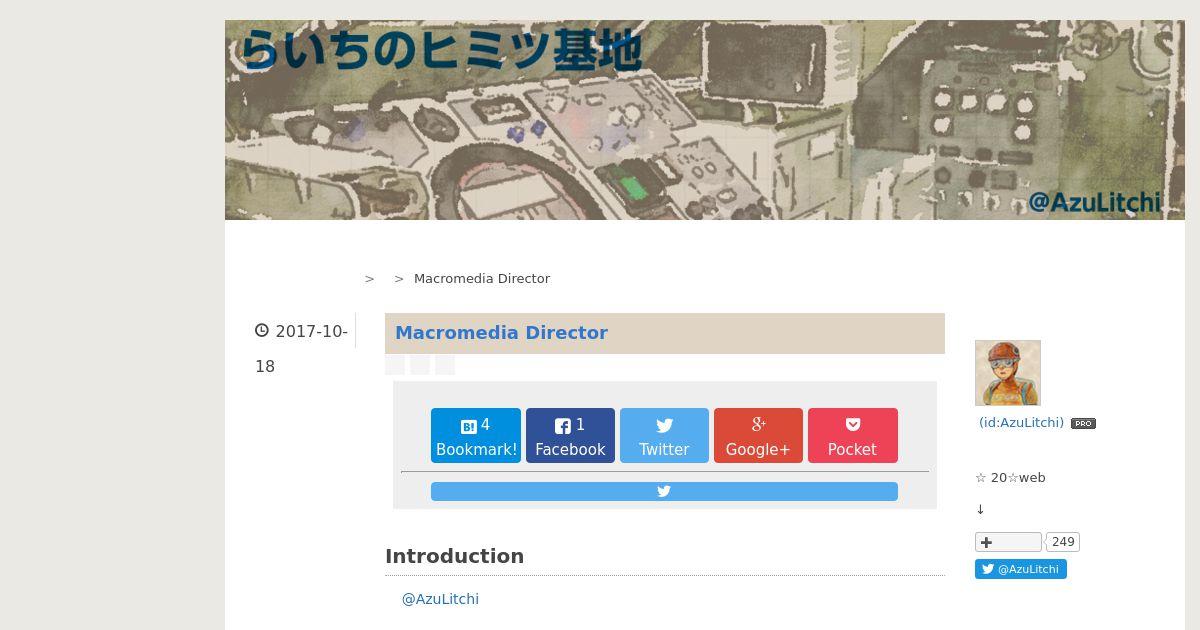Click the Hatena B! logo icon
The height and width of the screenshot is (630, 1200).
468,427
